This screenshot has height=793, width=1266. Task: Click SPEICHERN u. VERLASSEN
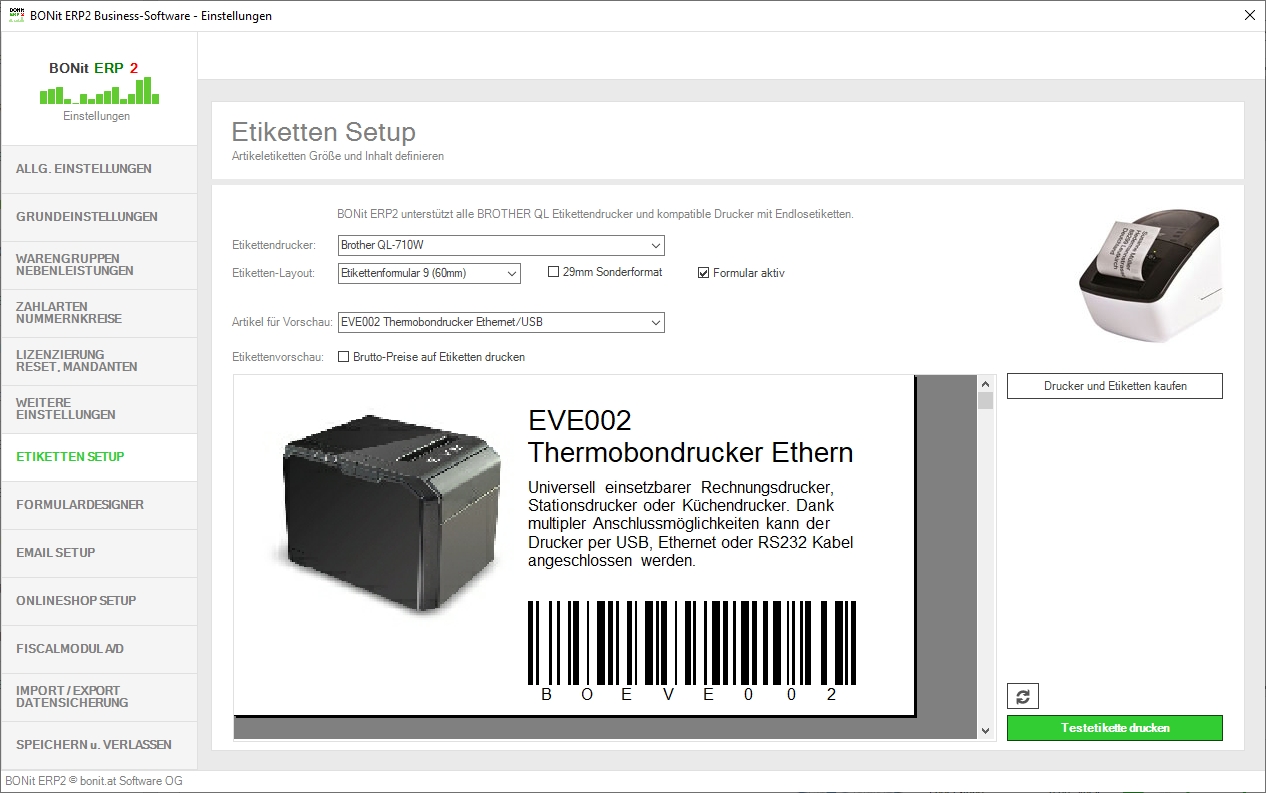(x=99, y=745)
